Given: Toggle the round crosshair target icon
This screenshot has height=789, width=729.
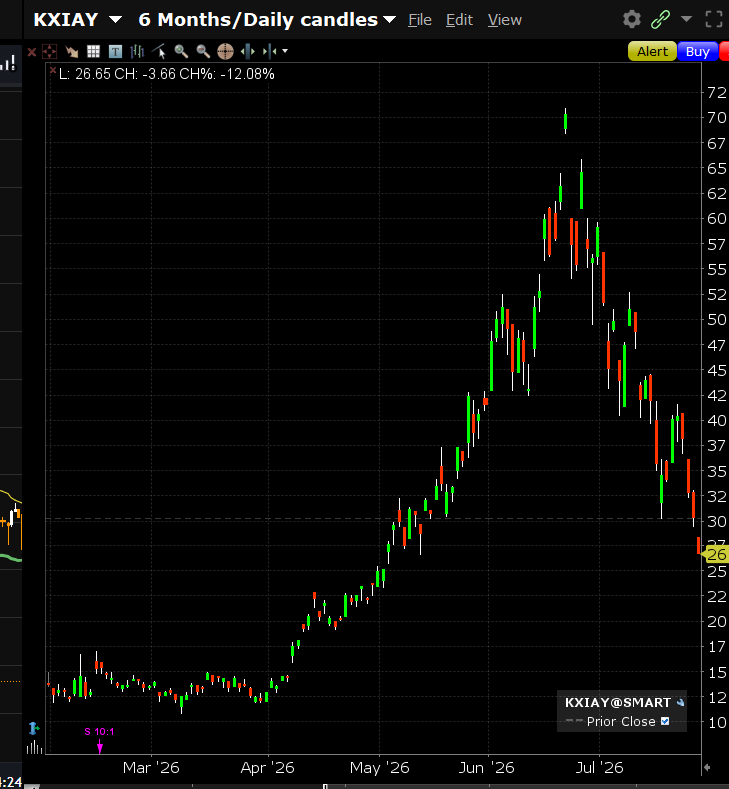Looking at the screenshot, I should pyautogui.click(x=225, y=51).
